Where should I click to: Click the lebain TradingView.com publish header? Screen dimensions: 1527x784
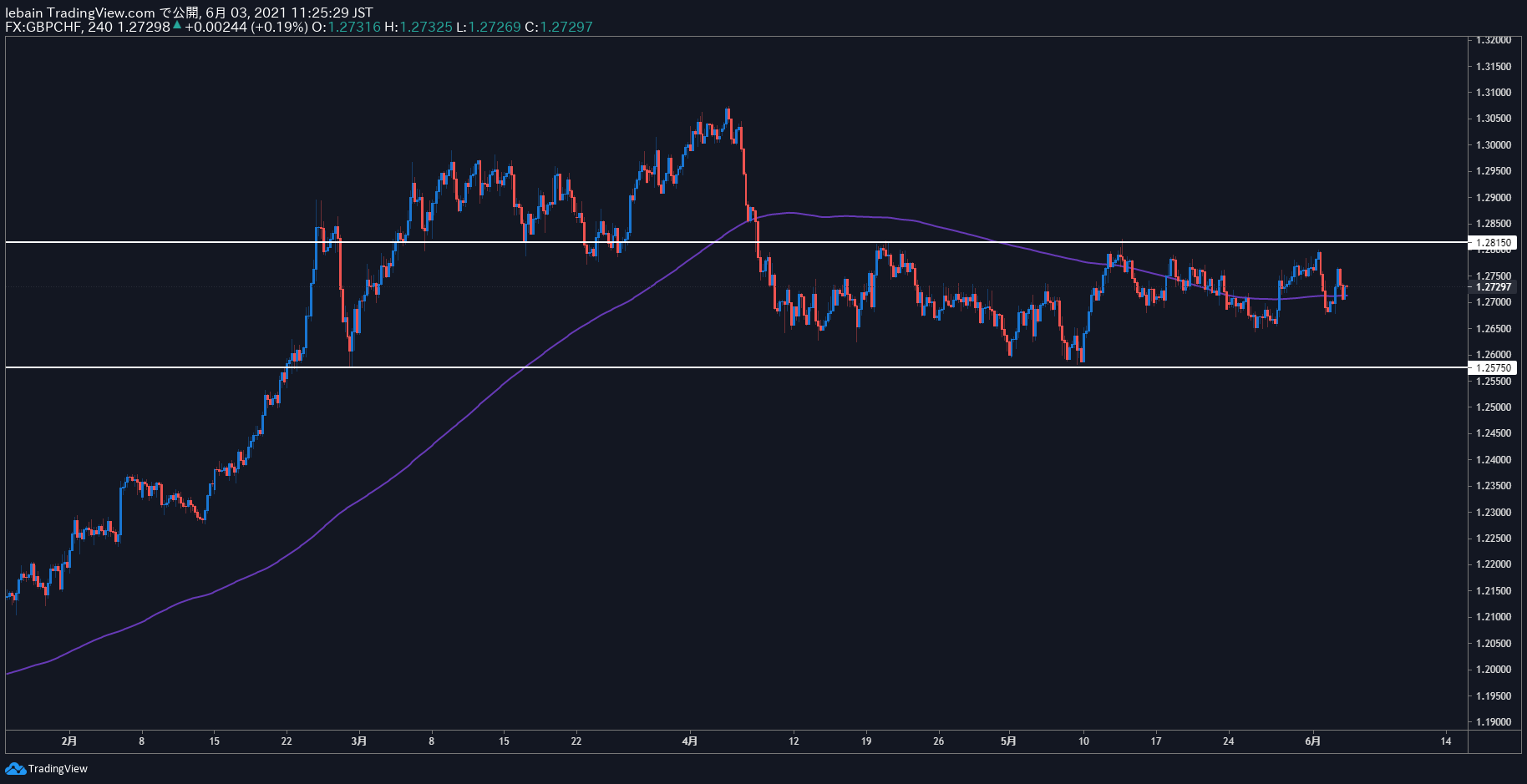190,13
